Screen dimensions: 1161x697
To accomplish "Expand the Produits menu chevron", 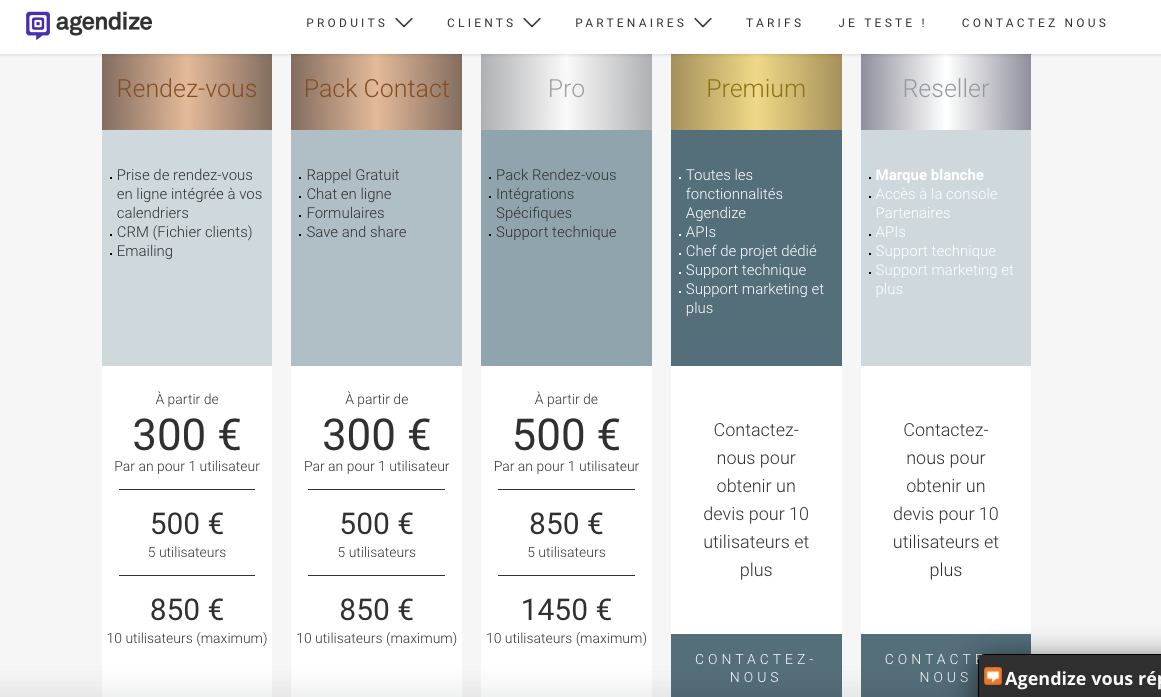I will 404,23.
